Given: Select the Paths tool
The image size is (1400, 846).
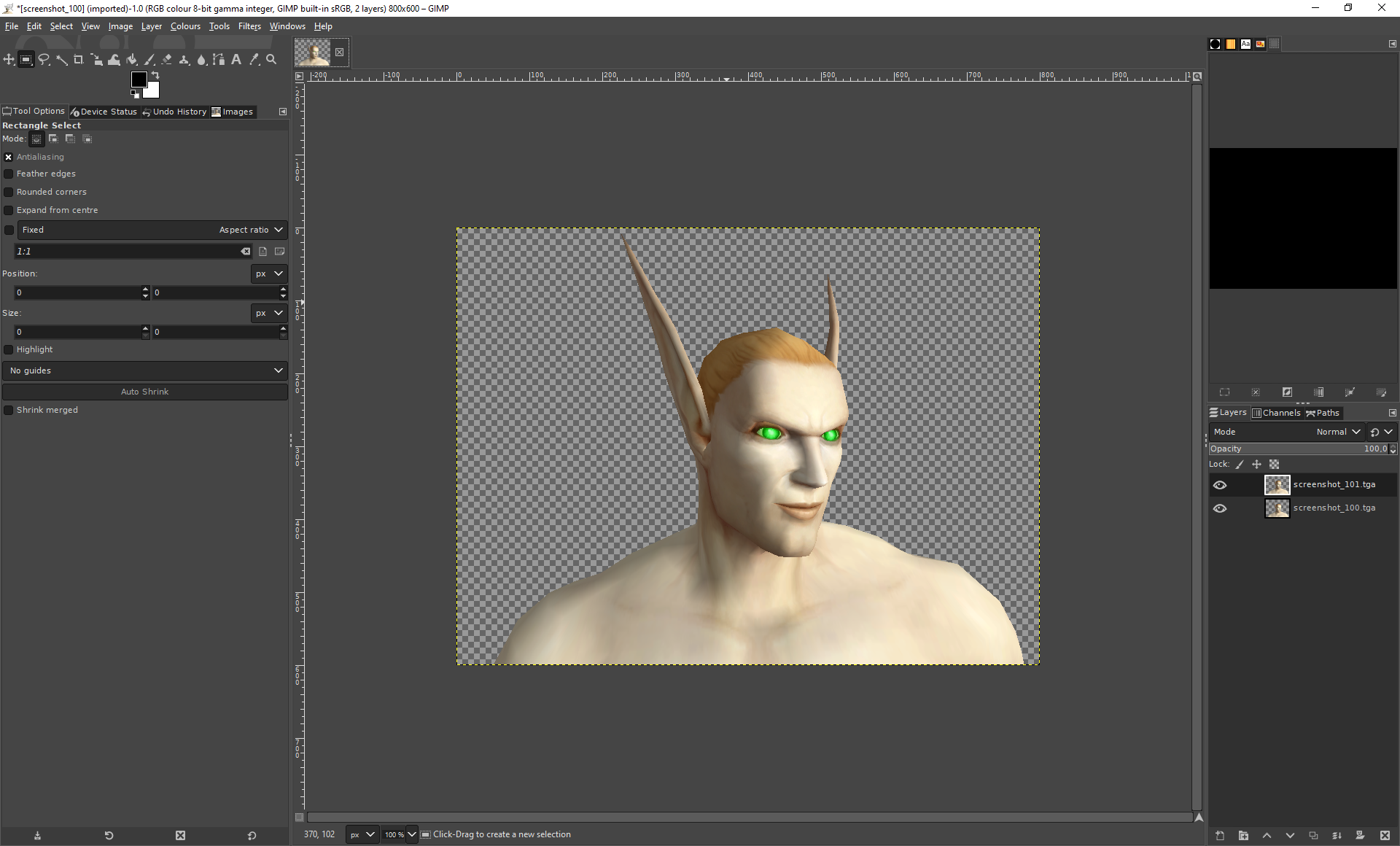Looking at the screenshot, I should coord(219,60).
